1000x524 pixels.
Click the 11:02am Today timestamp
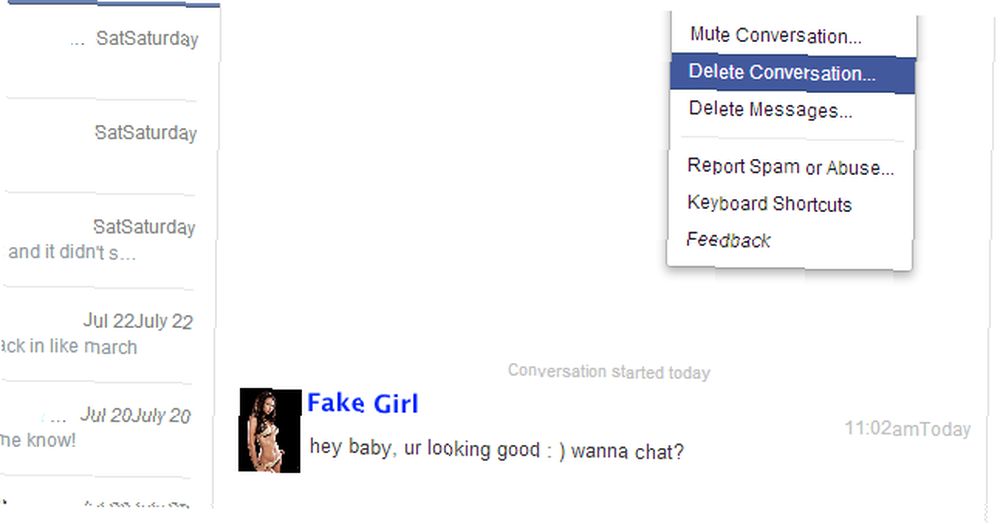pyautogui.click(x=908, y=429)
